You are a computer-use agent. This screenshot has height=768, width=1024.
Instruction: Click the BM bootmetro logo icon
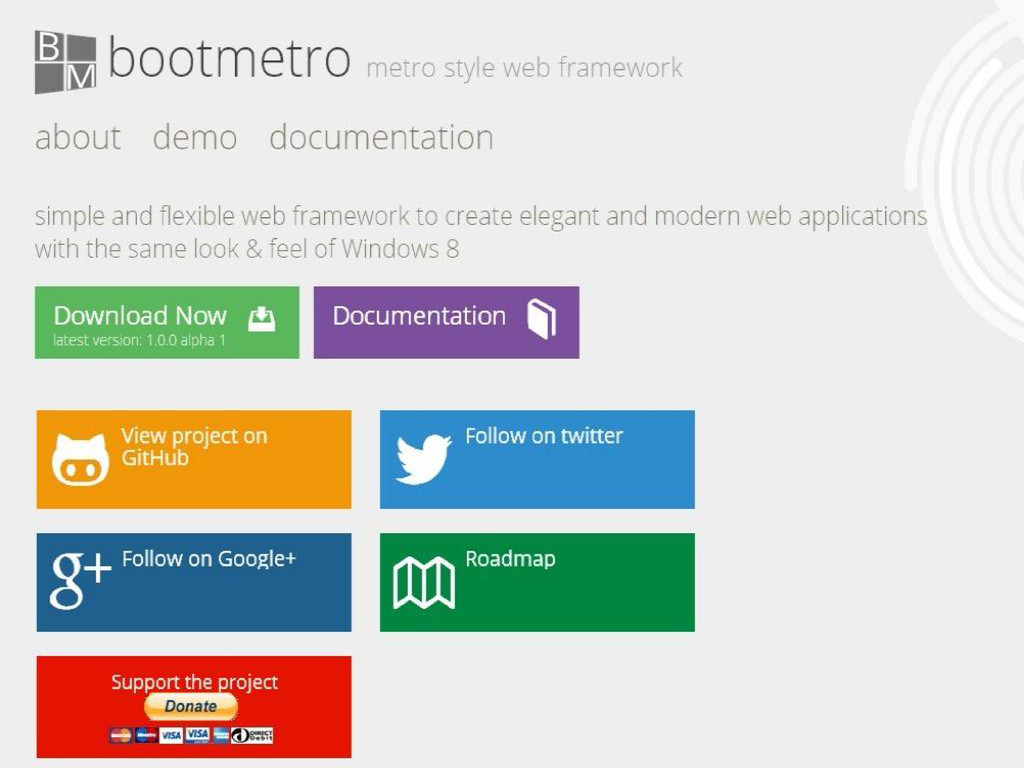[65, 61]
